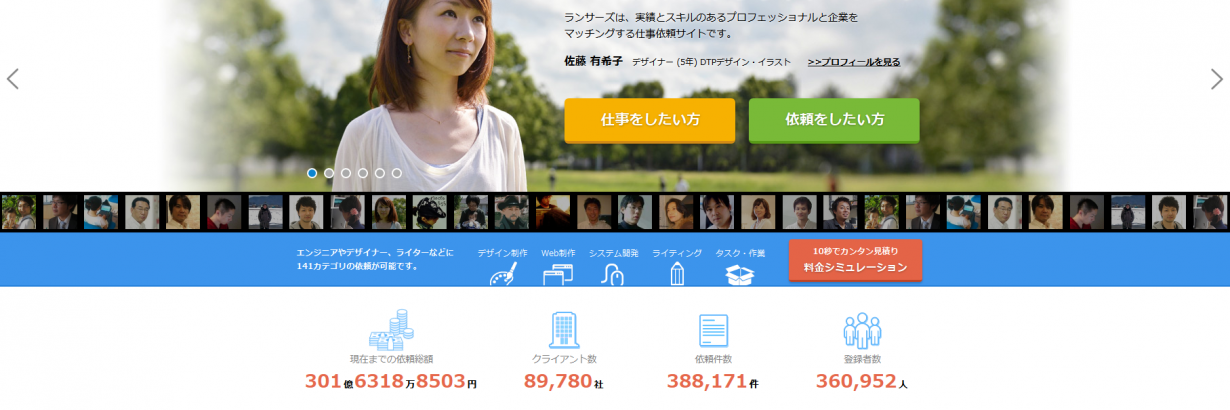Click the クライアント数 label

point(565,358)
